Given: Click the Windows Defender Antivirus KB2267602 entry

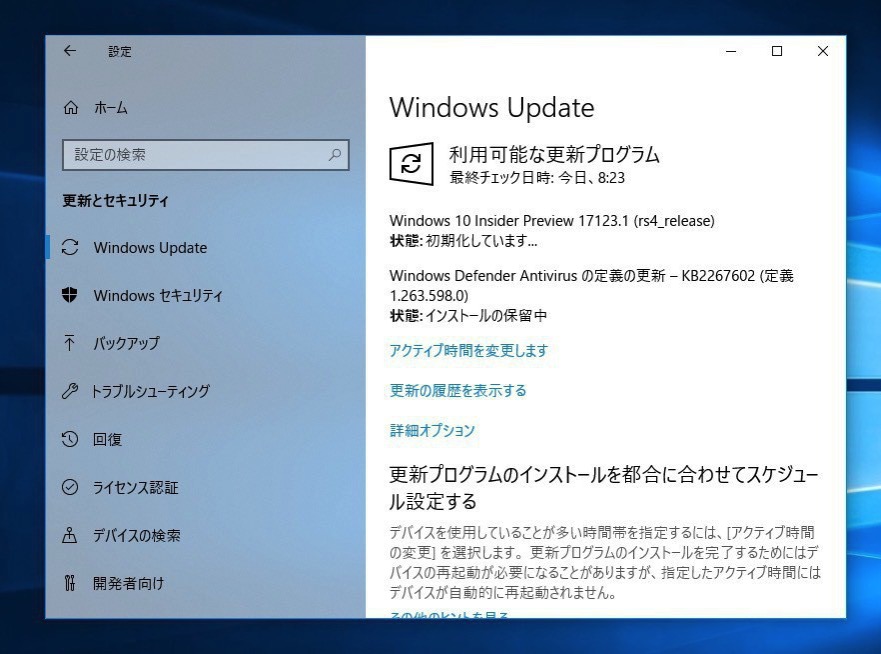Looking at the screenshot, I should point(592,285).
